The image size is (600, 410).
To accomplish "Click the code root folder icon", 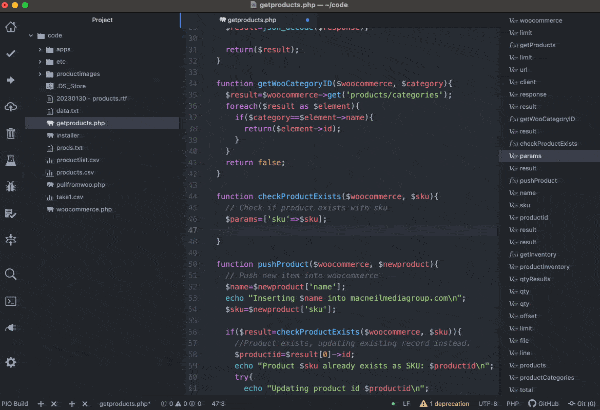I will click(x=41, y=36).
